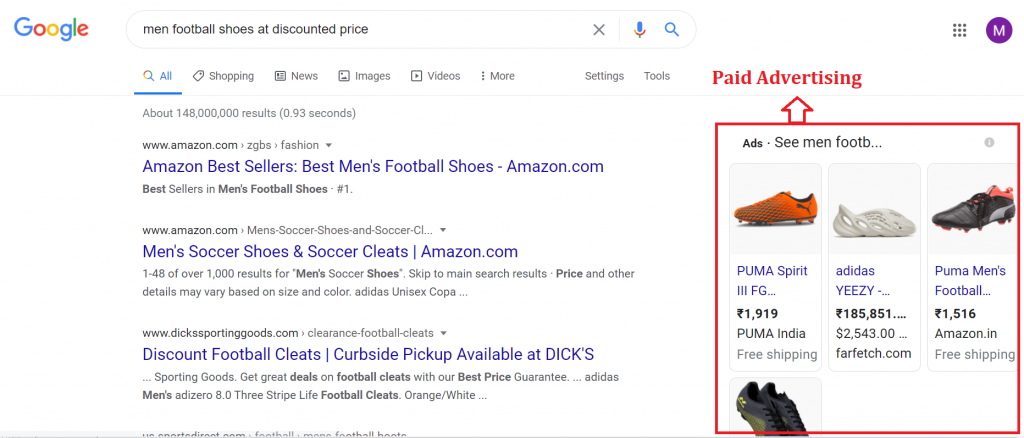Screen dimensions: 1024x438
Task: Click inside the search query field
Action: point(359,29)
